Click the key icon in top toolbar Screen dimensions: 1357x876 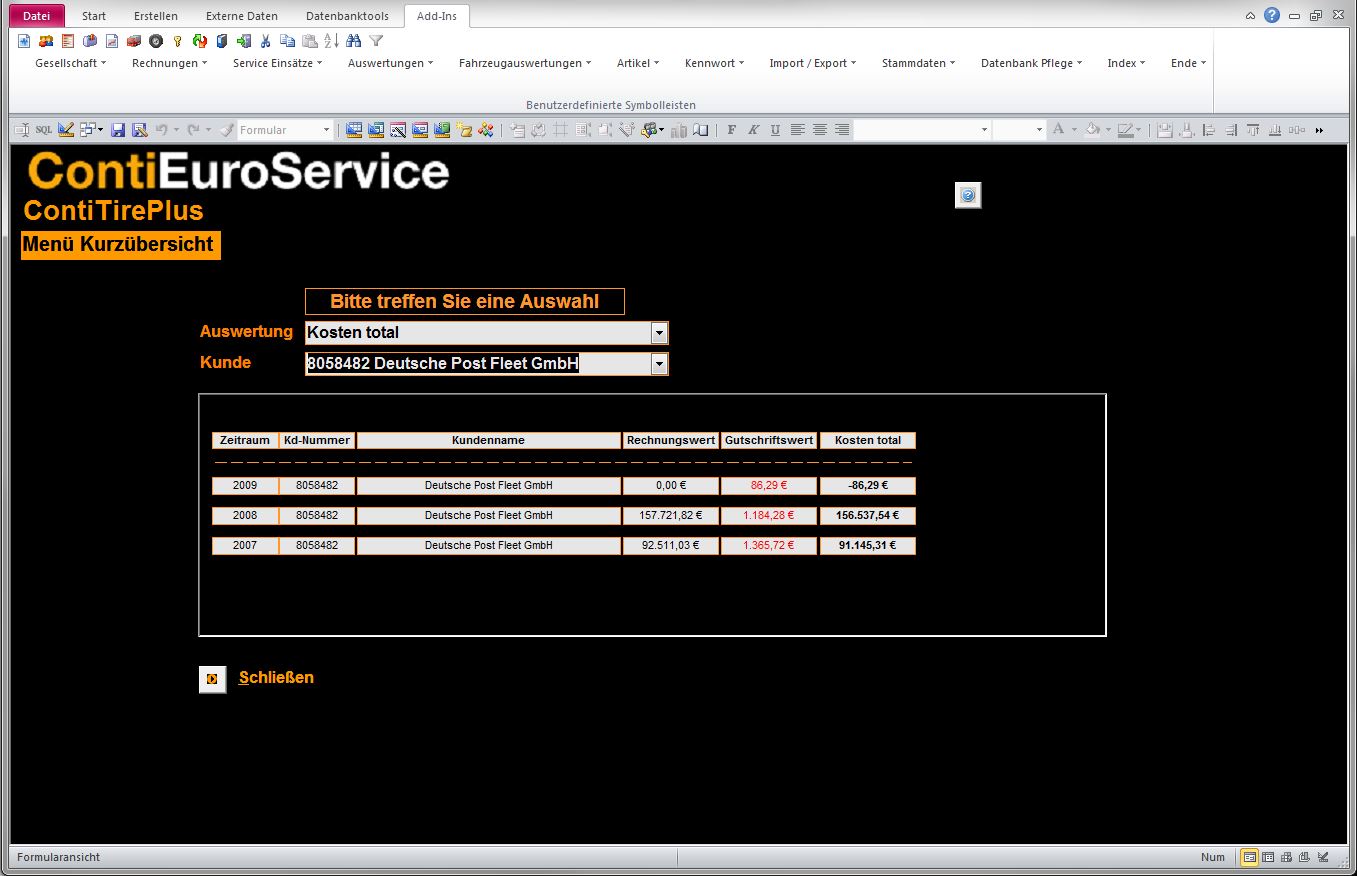pos(177,41)
